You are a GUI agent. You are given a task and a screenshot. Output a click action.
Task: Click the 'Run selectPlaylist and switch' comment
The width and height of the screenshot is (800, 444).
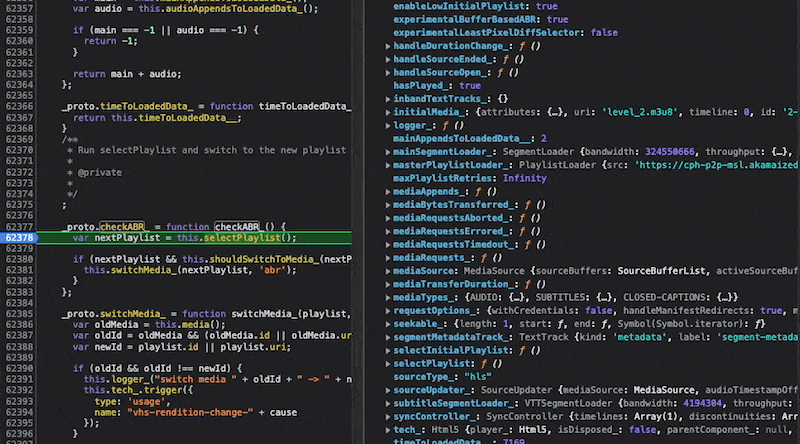point(211,150)
